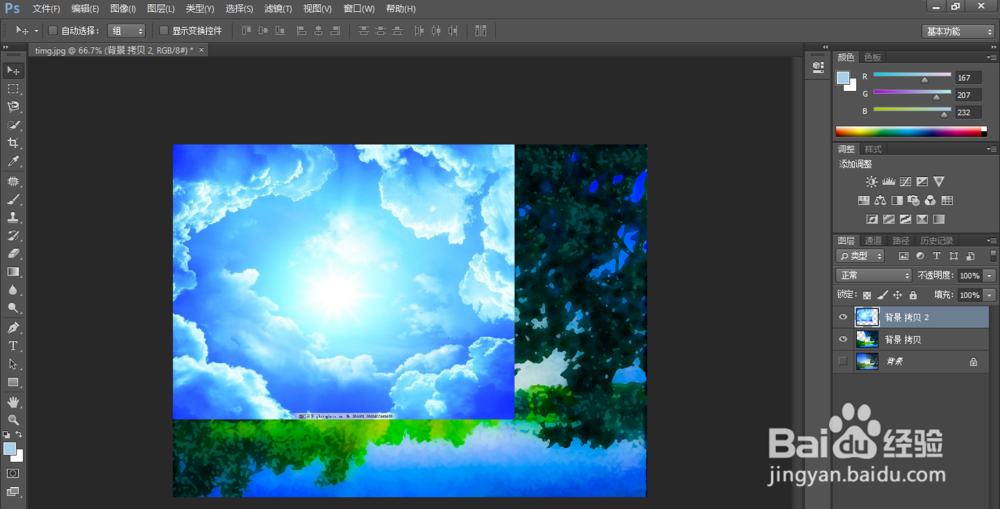Open the layer filter 类型 dropdown
1000x509 pixels.
tap(861, 256)
